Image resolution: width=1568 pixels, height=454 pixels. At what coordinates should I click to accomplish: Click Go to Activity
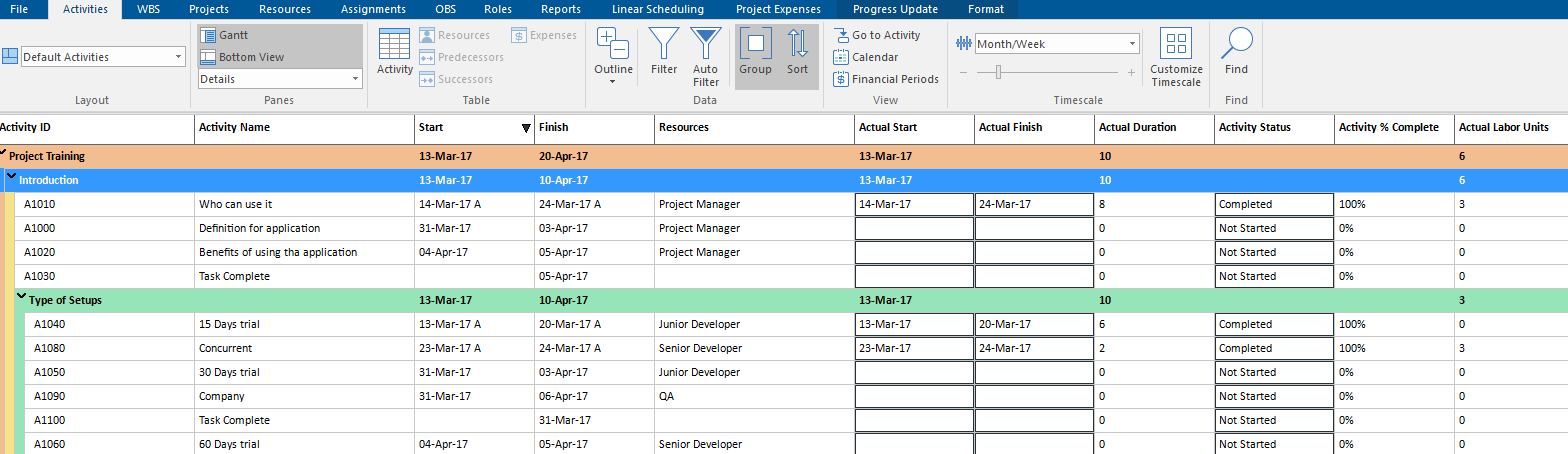877,35
